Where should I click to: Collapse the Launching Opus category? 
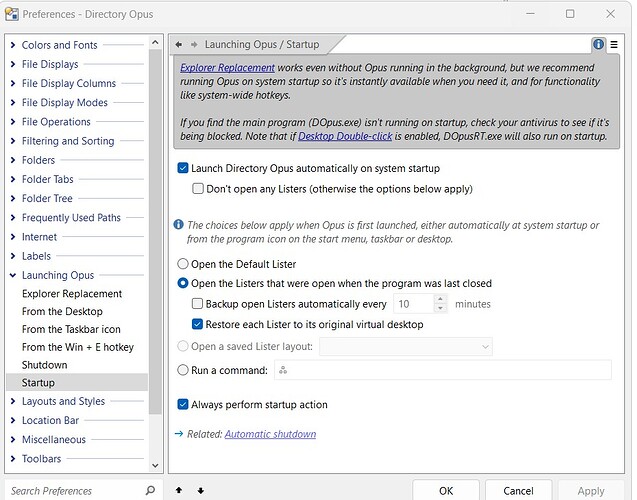click(12, 275)
